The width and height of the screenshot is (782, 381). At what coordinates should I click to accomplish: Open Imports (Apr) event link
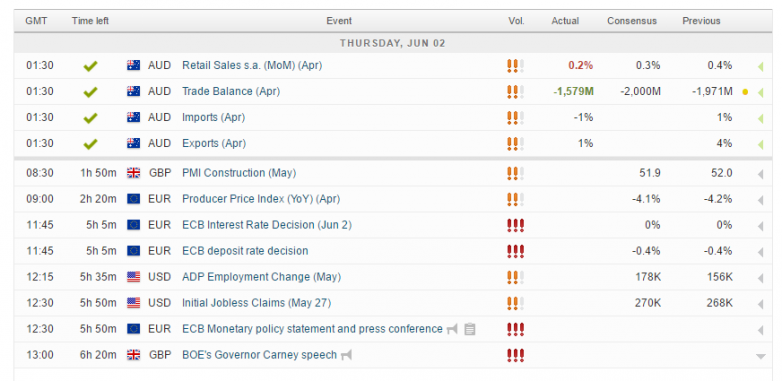tap(213, 117)
